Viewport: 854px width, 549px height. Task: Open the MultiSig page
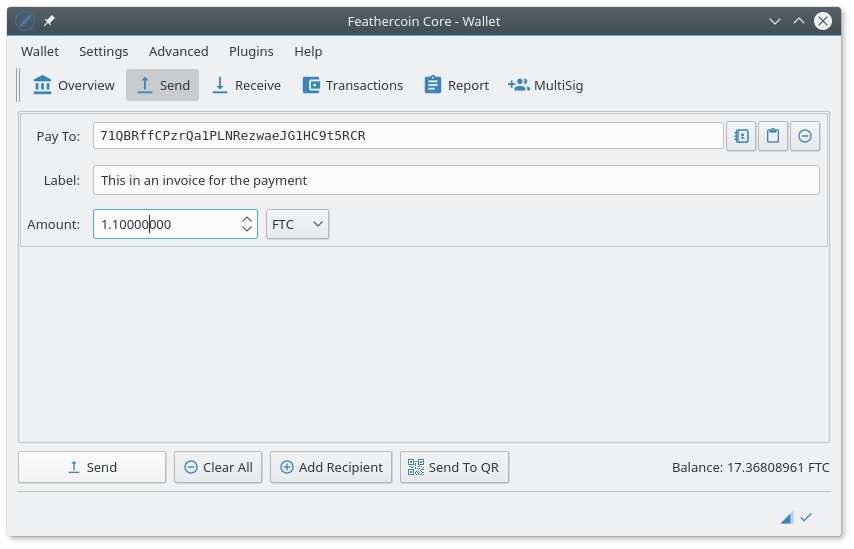[x=546, y=86]
